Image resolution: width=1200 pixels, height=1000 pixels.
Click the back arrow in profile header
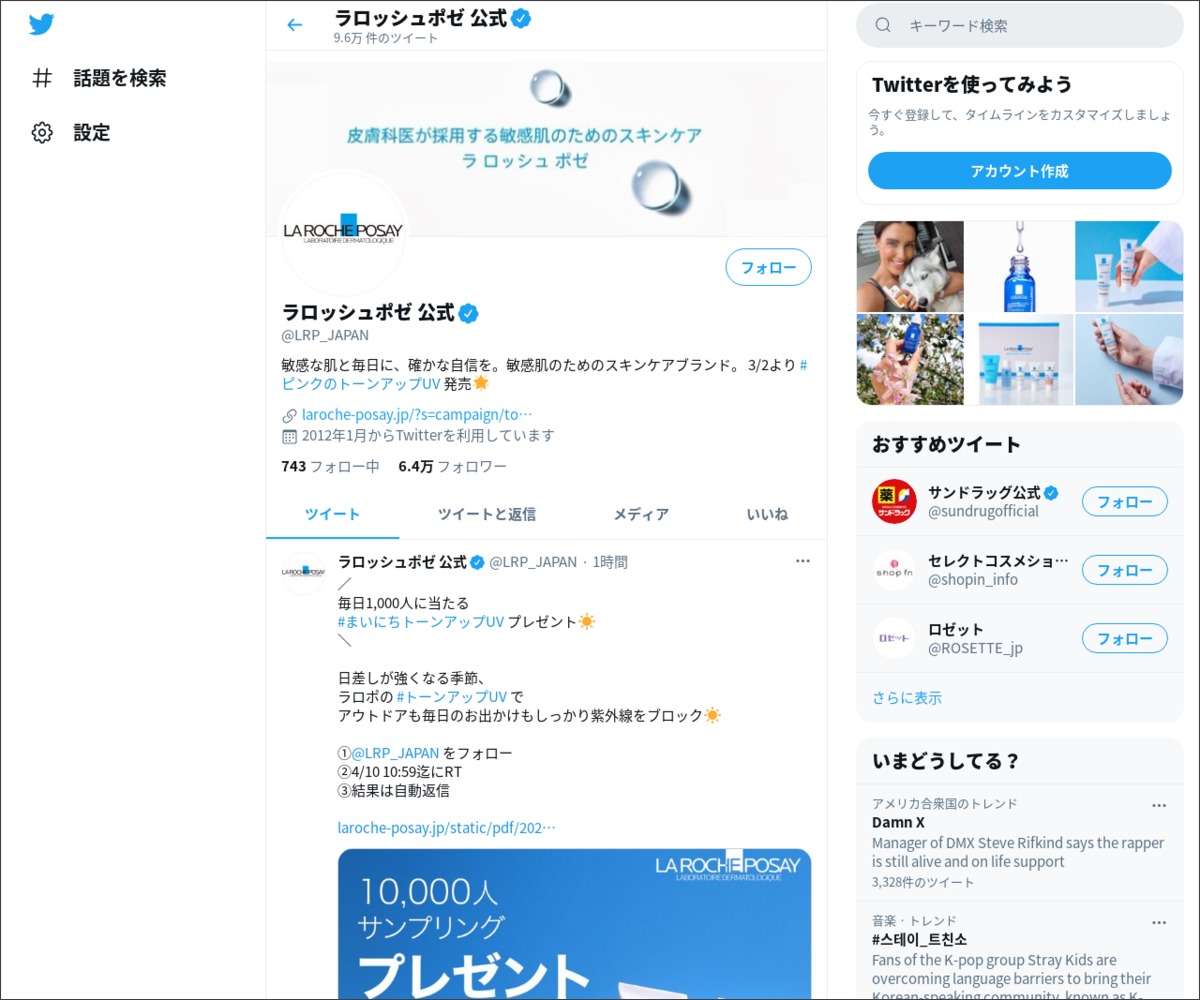pyautogui.click(x=294, y=25)
